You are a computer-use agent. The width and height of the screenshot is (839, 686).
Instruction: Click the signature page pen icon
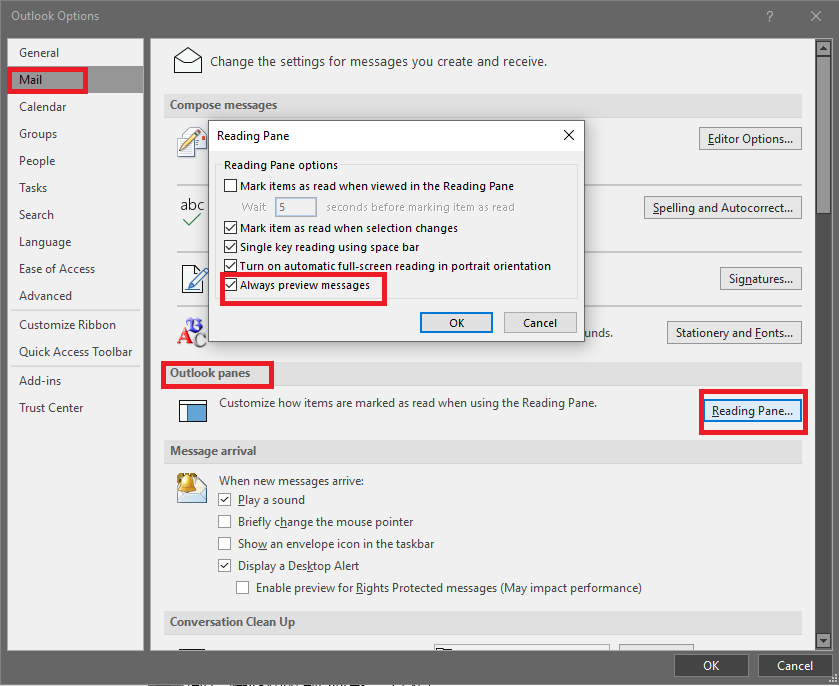194,279
